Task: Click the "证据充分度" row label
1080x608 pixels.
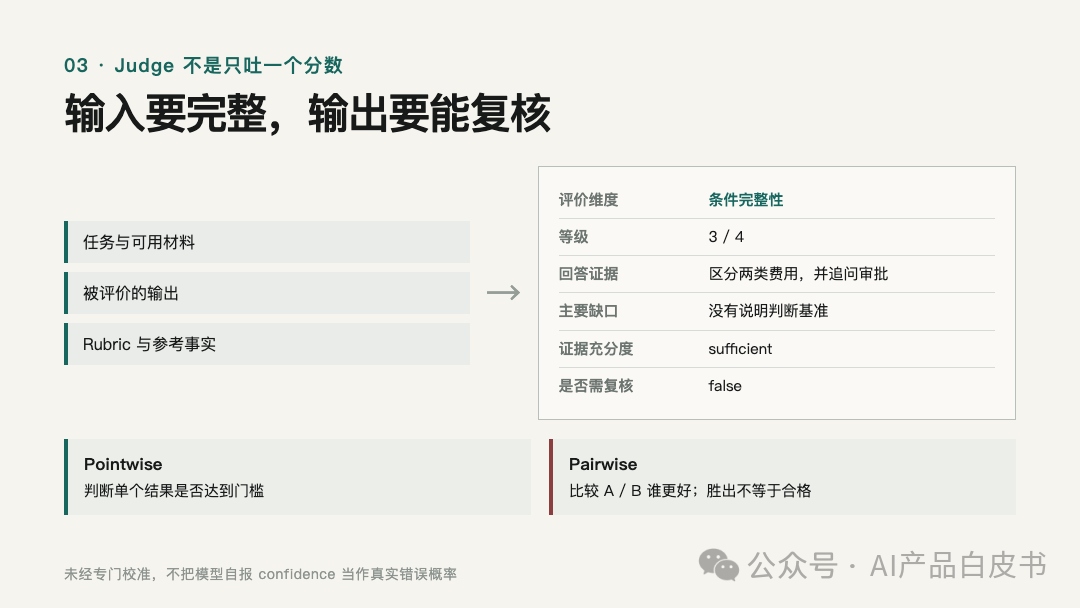Action: (x=596, y=348)
